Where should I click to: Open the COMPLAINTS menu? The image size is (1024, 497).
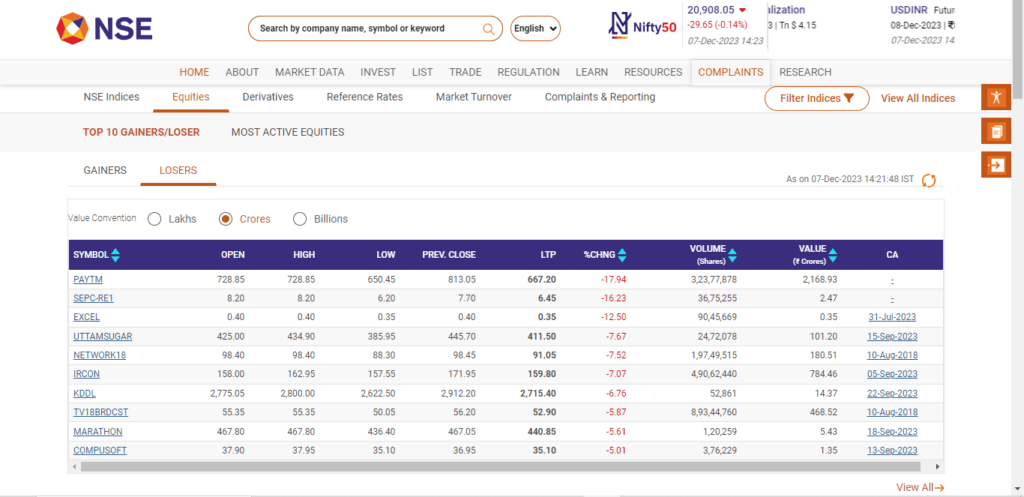tap(731, 72)
